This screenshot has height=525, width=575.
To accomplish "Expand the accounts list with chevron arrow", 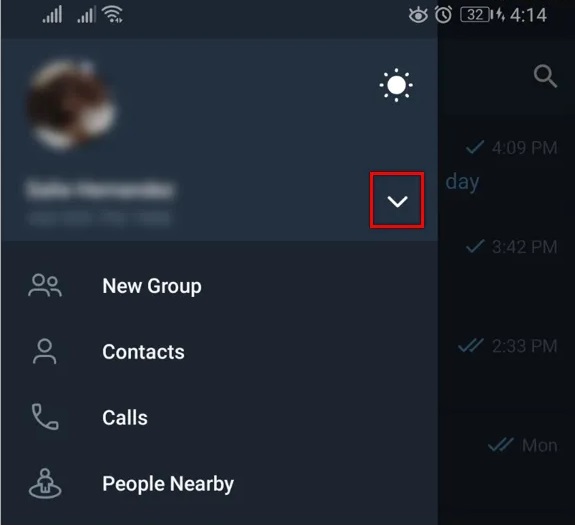I will (x=397, y=201).
